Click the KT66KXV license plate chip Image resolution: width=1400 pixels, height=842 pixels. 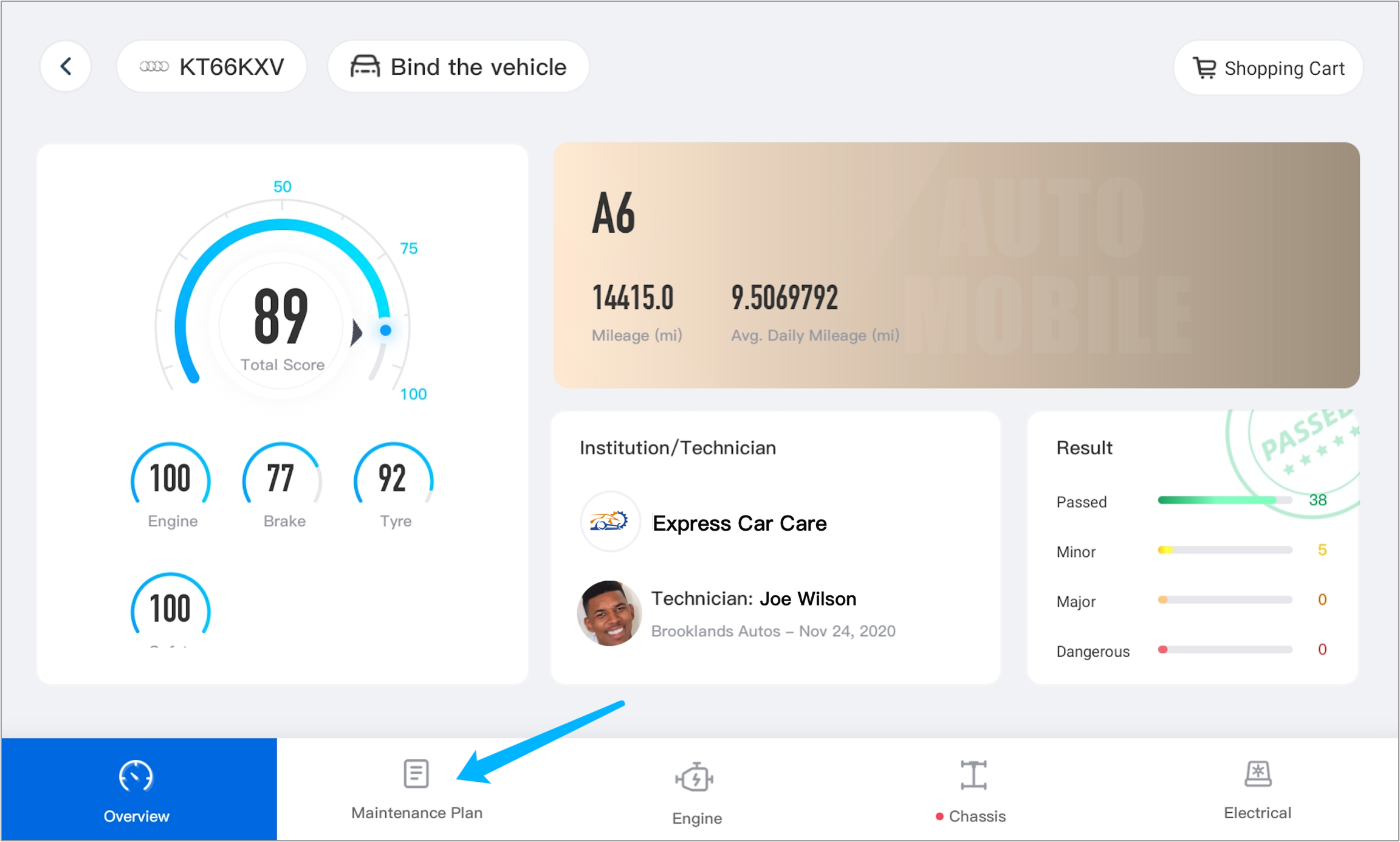pos(211,66)
